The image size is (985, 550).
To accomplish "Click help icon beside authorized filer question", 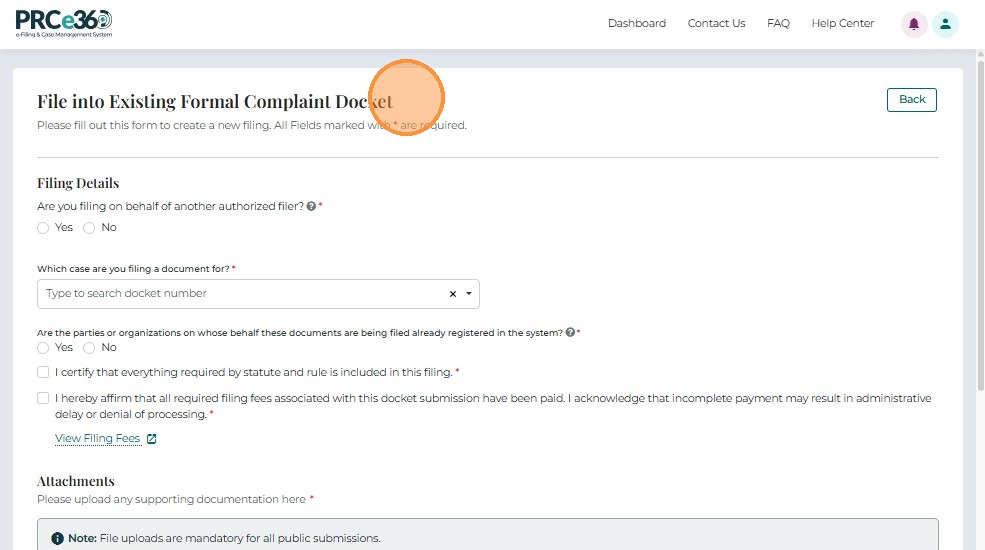I will (311, 206).
